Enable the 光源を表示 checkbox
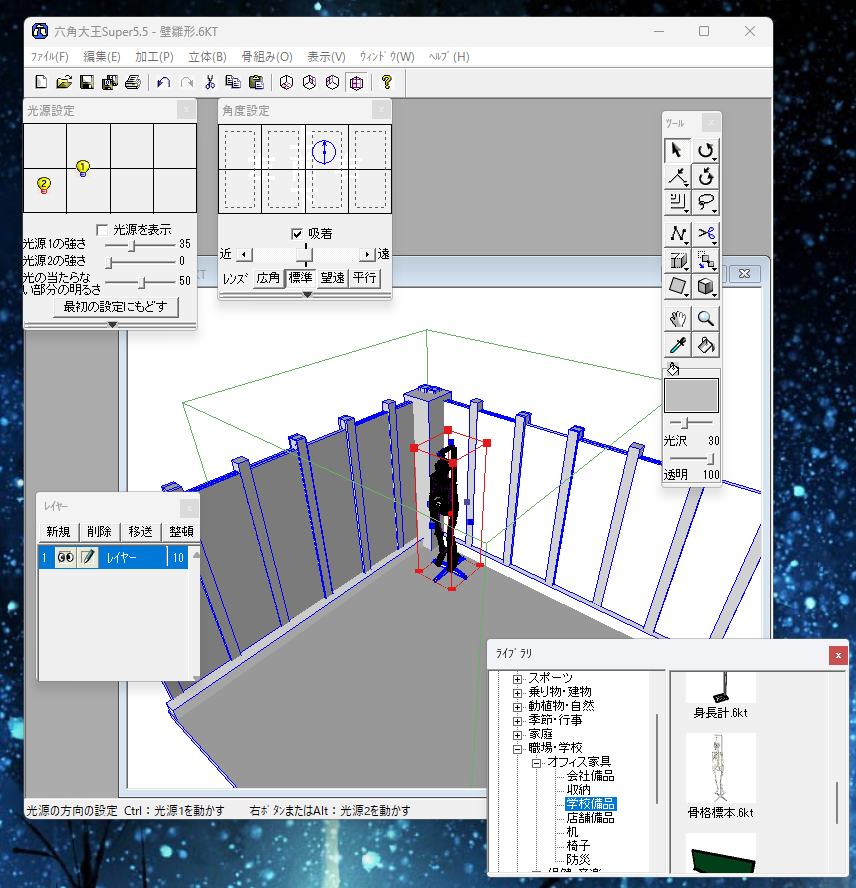 coord(102,229)
